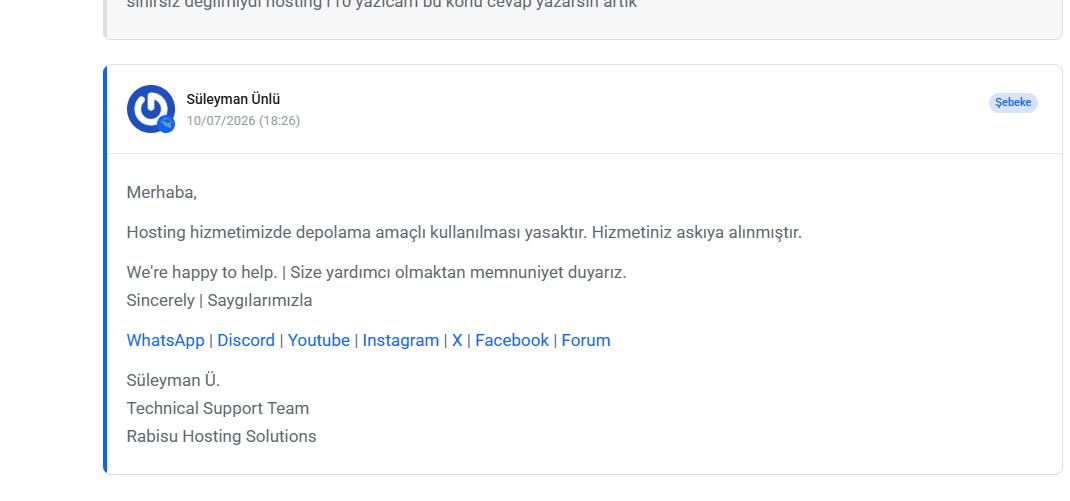
Task: Click the "Technical Support Team" text
Action: 218,408
